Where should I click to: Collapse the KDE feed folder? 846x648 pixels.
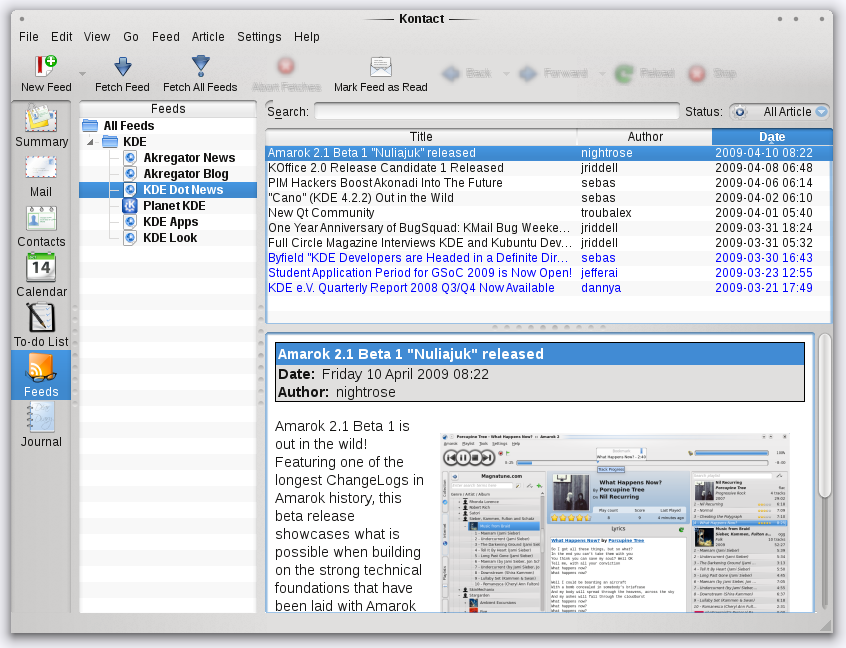coord(89,142)
